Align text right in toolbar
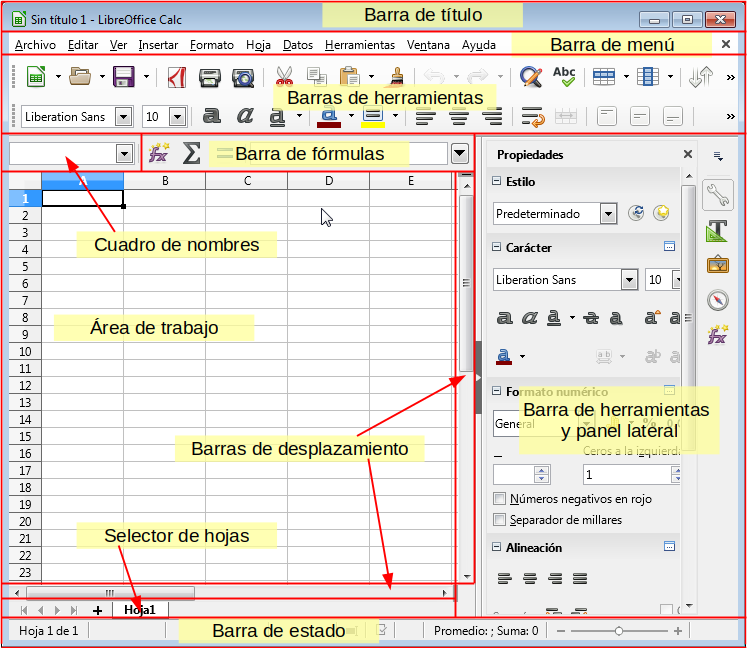Screen dimensions: 747x648 click(492, 116)
